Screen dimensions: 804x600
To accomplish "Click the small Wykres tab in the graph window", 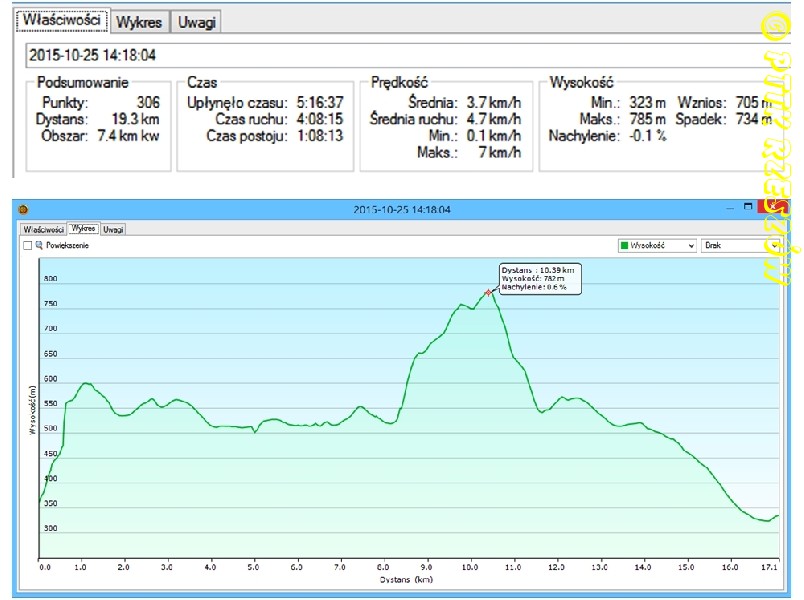I will [83, 228].
